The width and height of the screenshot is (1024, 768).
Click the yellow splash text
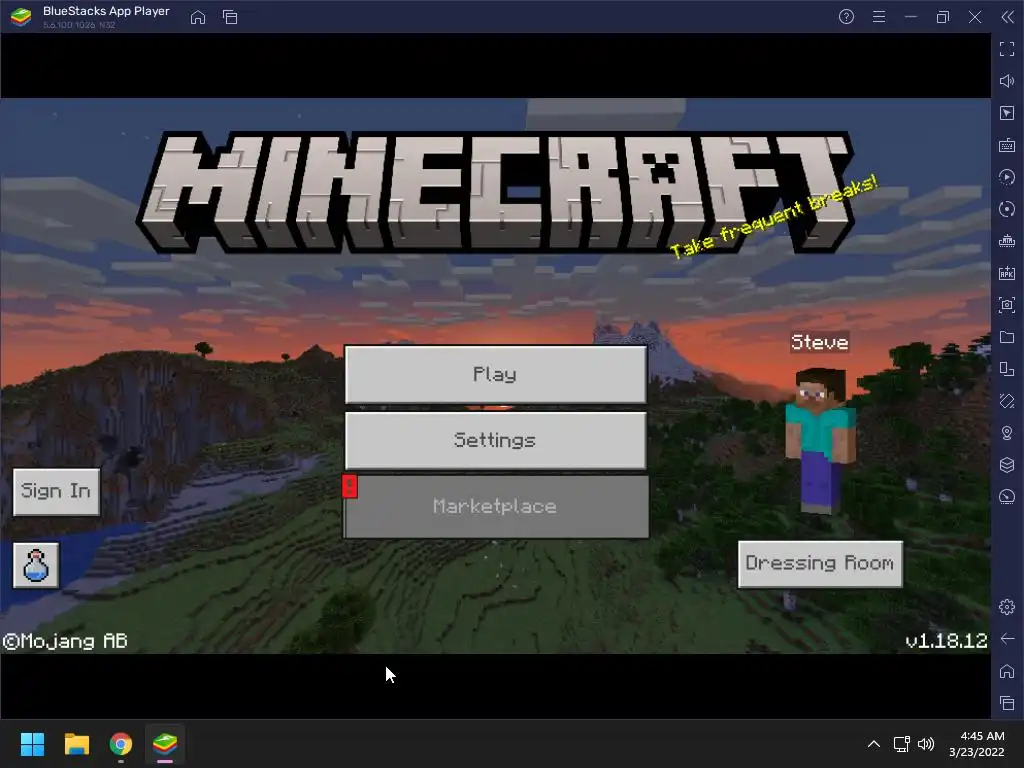point(774,217)
